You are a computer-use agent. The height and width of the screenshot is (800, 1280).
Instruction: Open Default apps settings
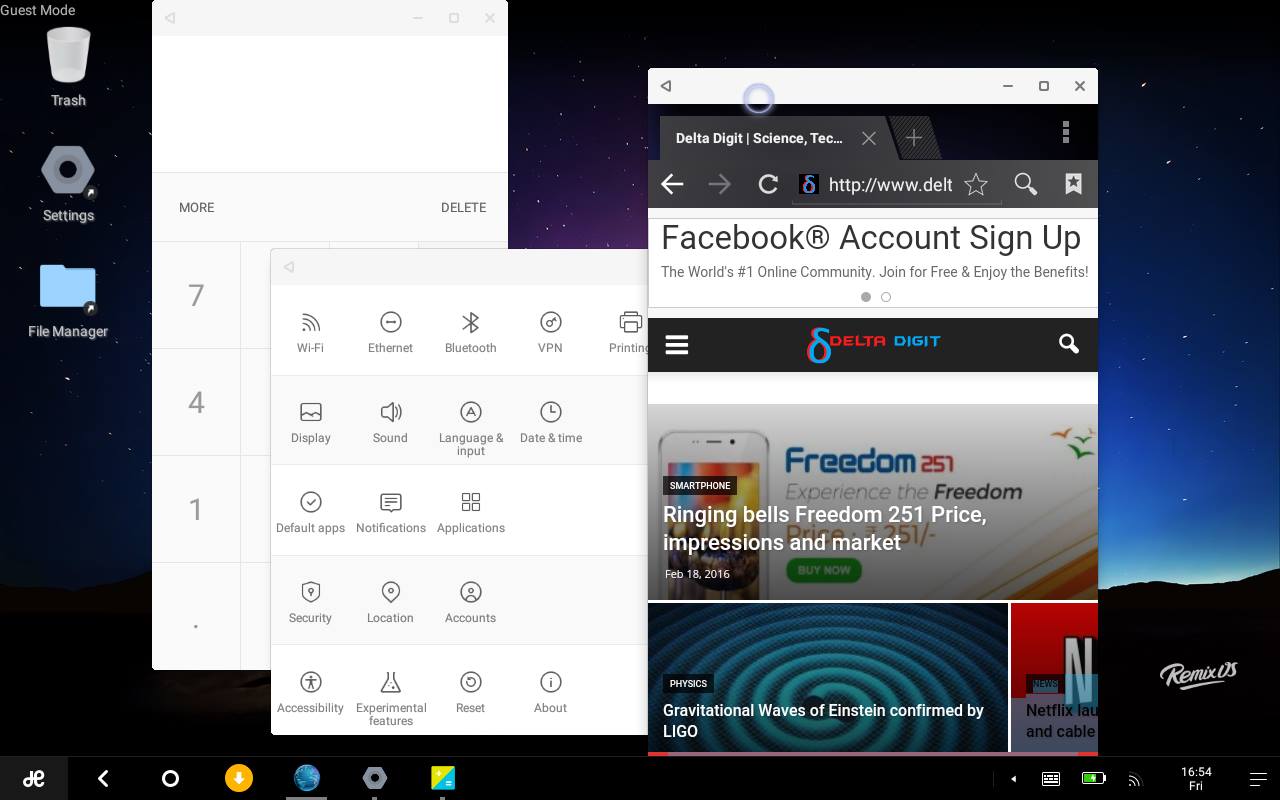click(310, 513)
